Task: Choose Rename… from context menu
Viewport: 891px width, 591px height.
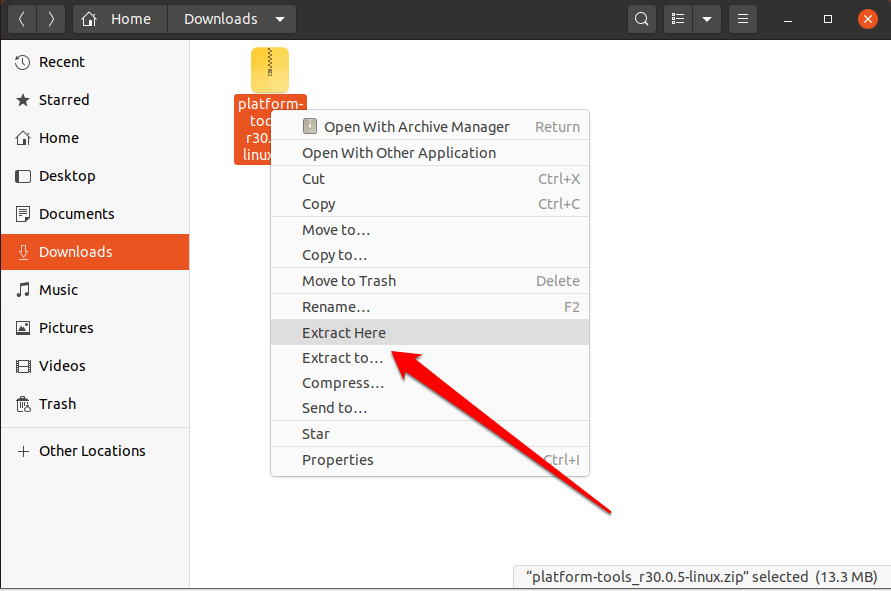Action: point(430,307)
